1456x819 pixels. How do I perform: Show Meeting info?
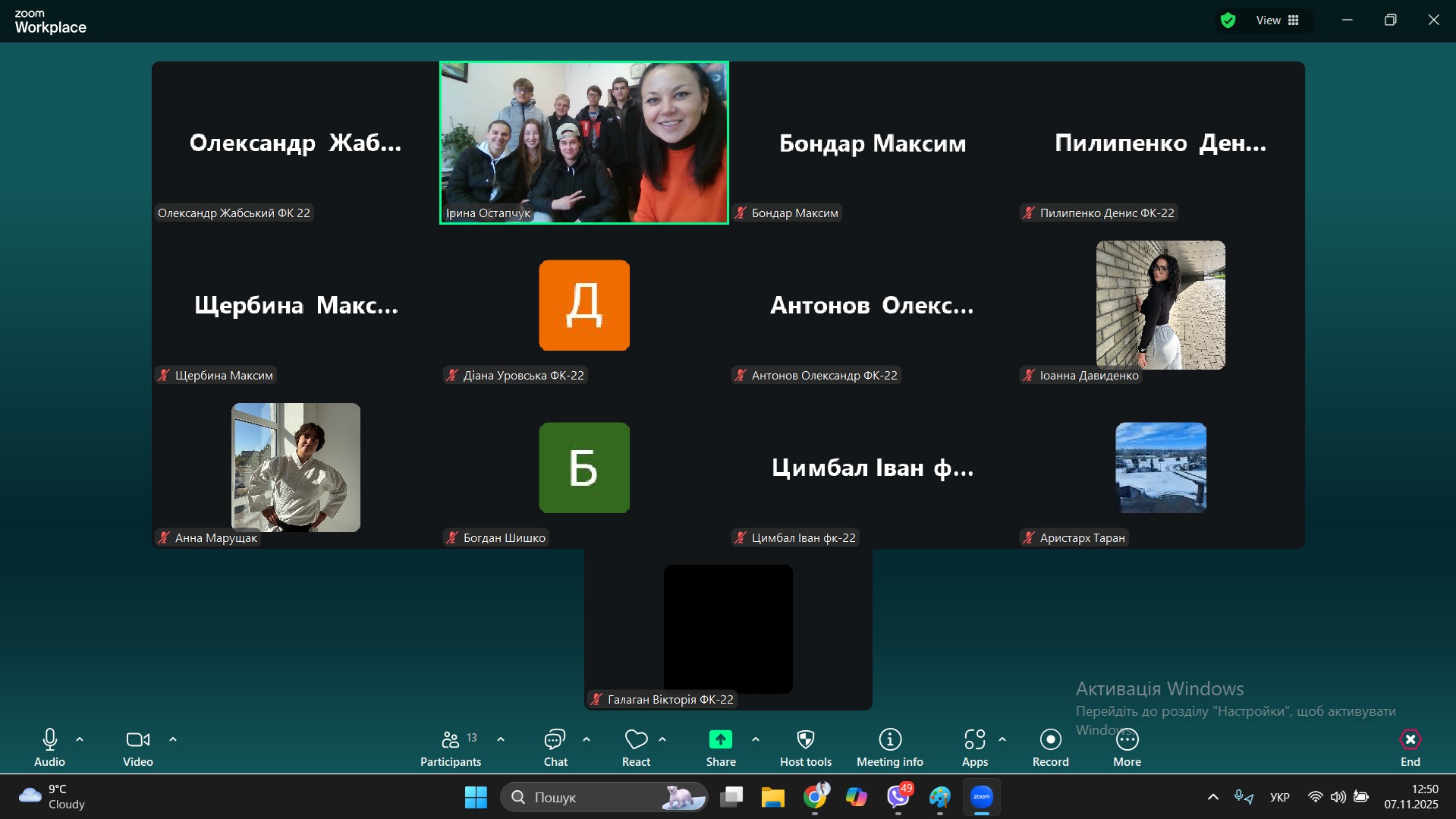[888, 747]
